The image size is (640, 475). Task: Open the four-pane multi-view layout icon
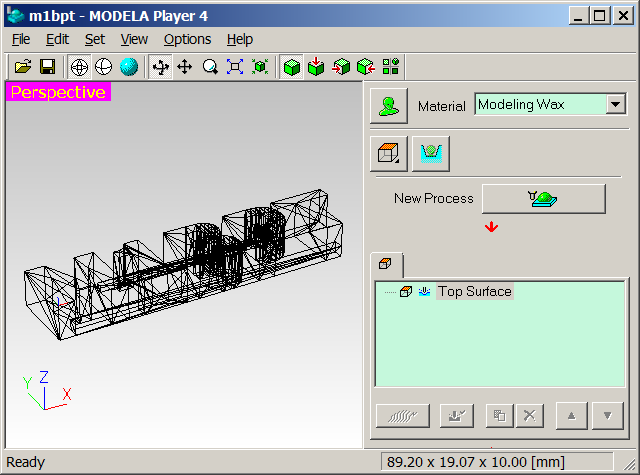tap(391, 67)
